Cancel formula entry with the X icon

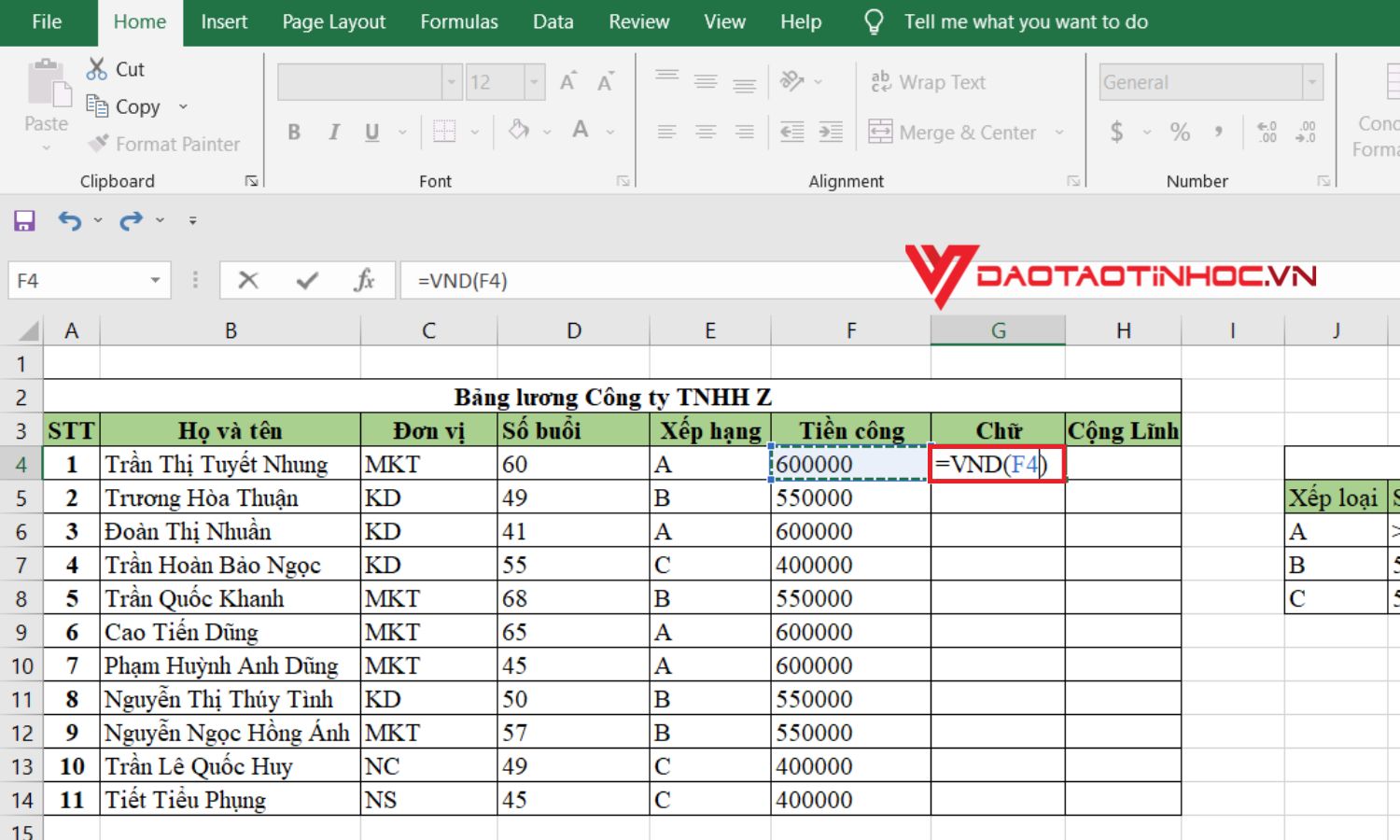[x=248, y=280]
